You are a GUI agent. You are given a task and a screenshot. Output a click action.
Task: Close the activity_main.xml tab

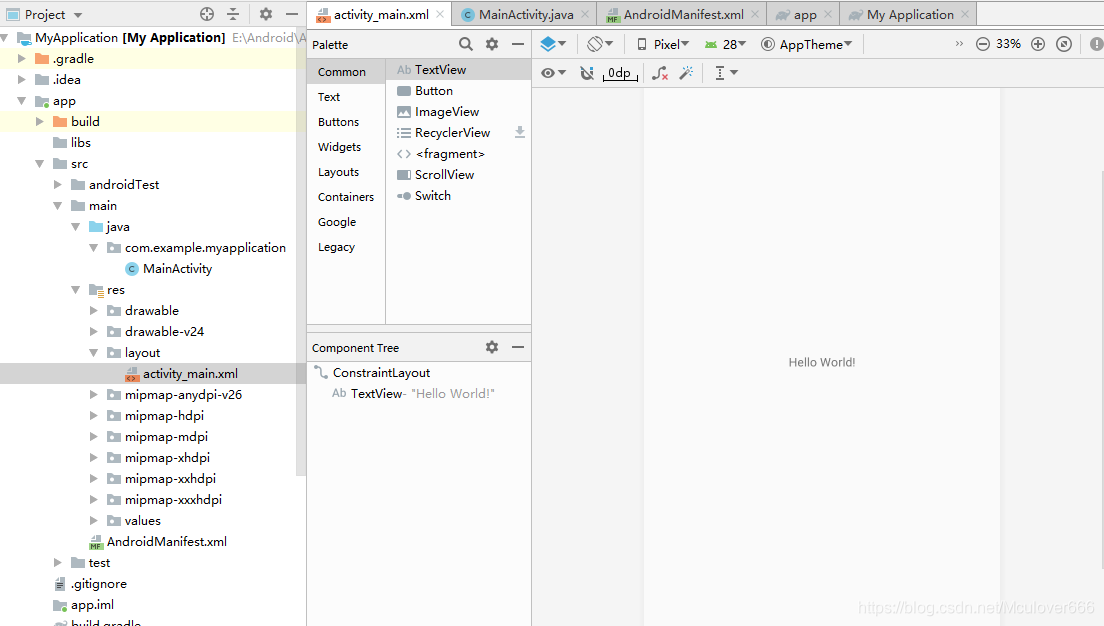[440, 13]
